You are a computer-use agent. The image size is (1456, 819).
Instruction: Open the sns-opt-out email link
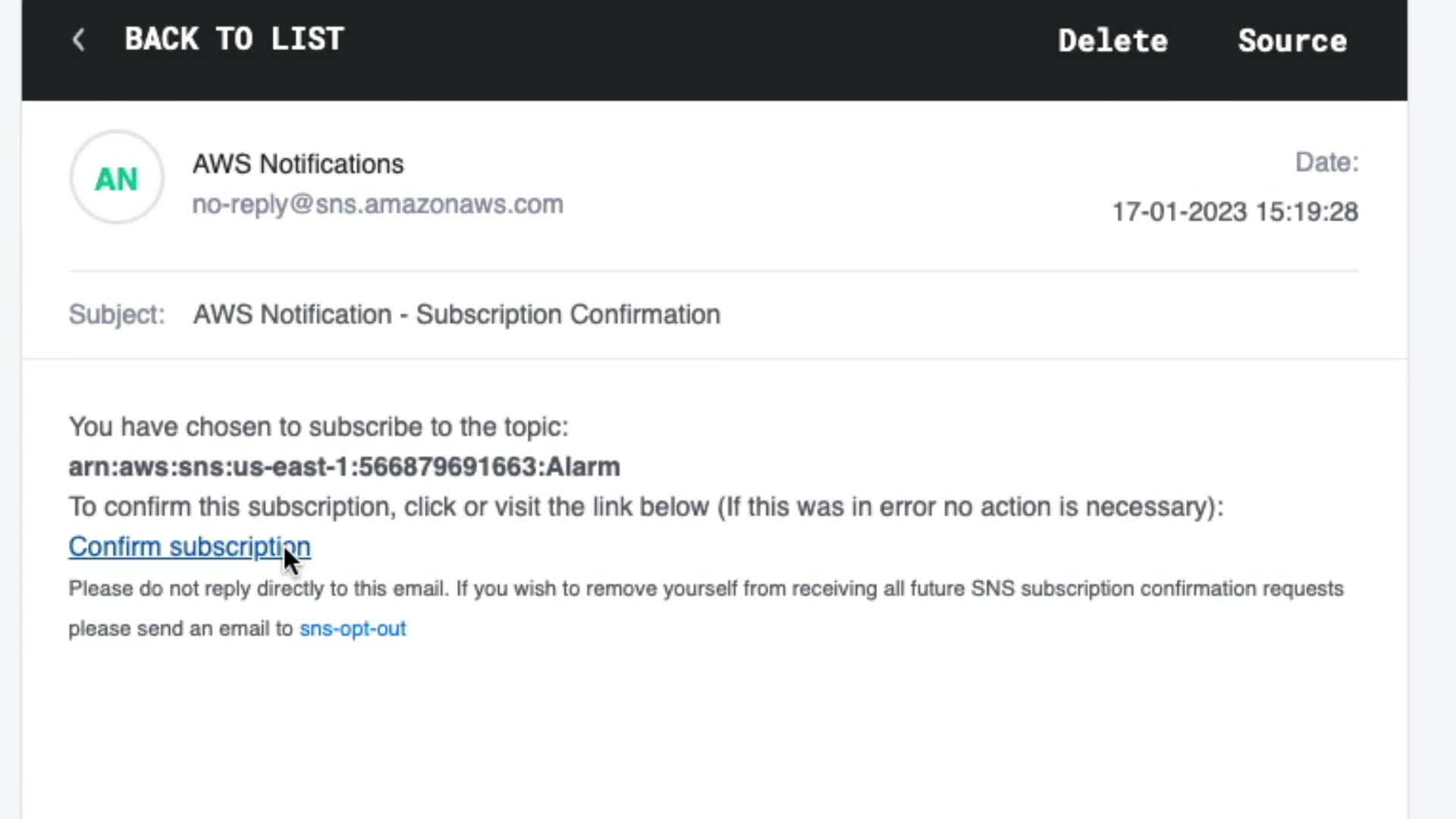coord(353,629)
